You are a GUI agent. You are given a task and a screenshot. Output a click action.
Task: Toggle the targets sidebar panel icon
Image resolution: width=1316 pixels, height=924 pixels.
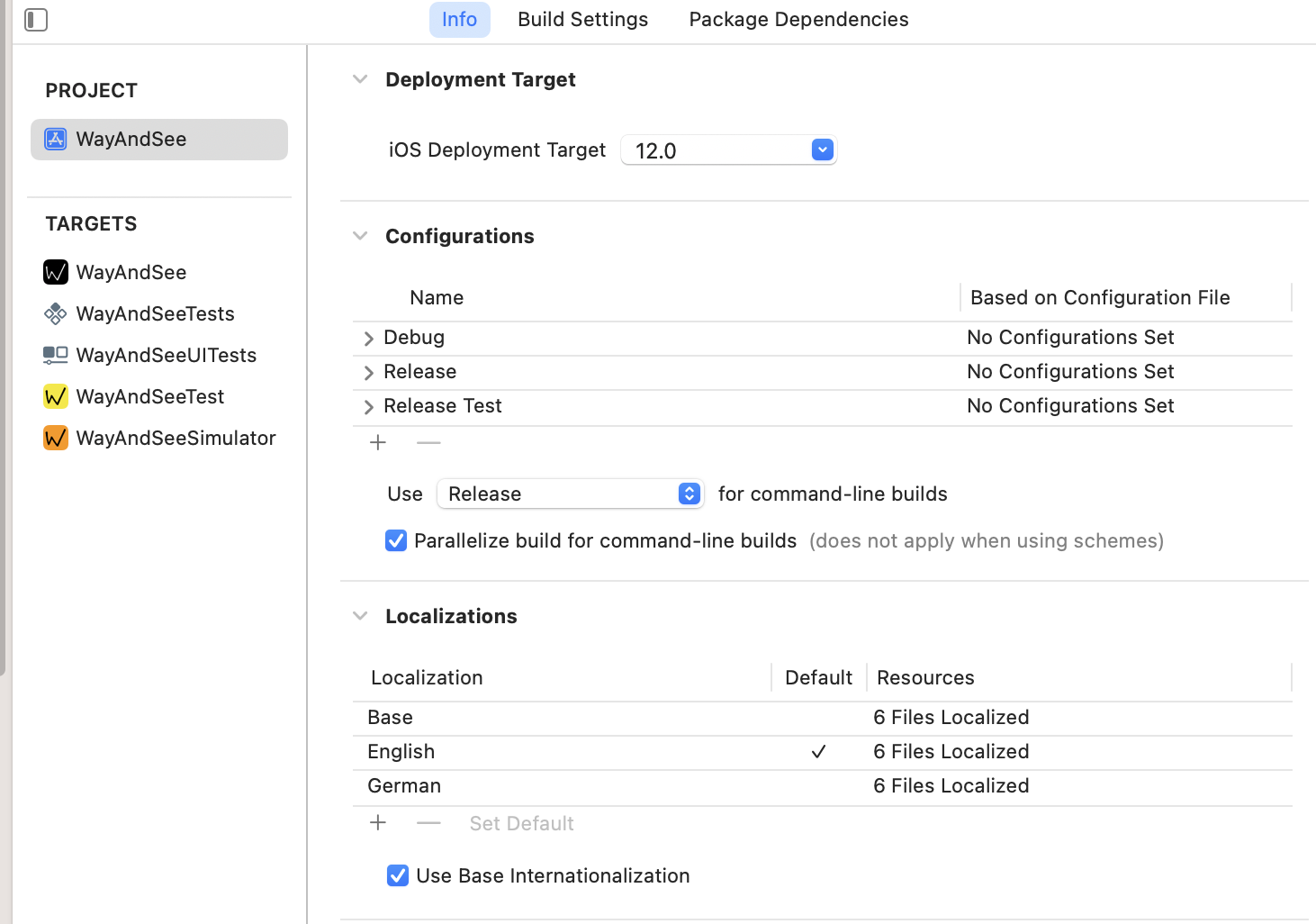pos(36,20)
